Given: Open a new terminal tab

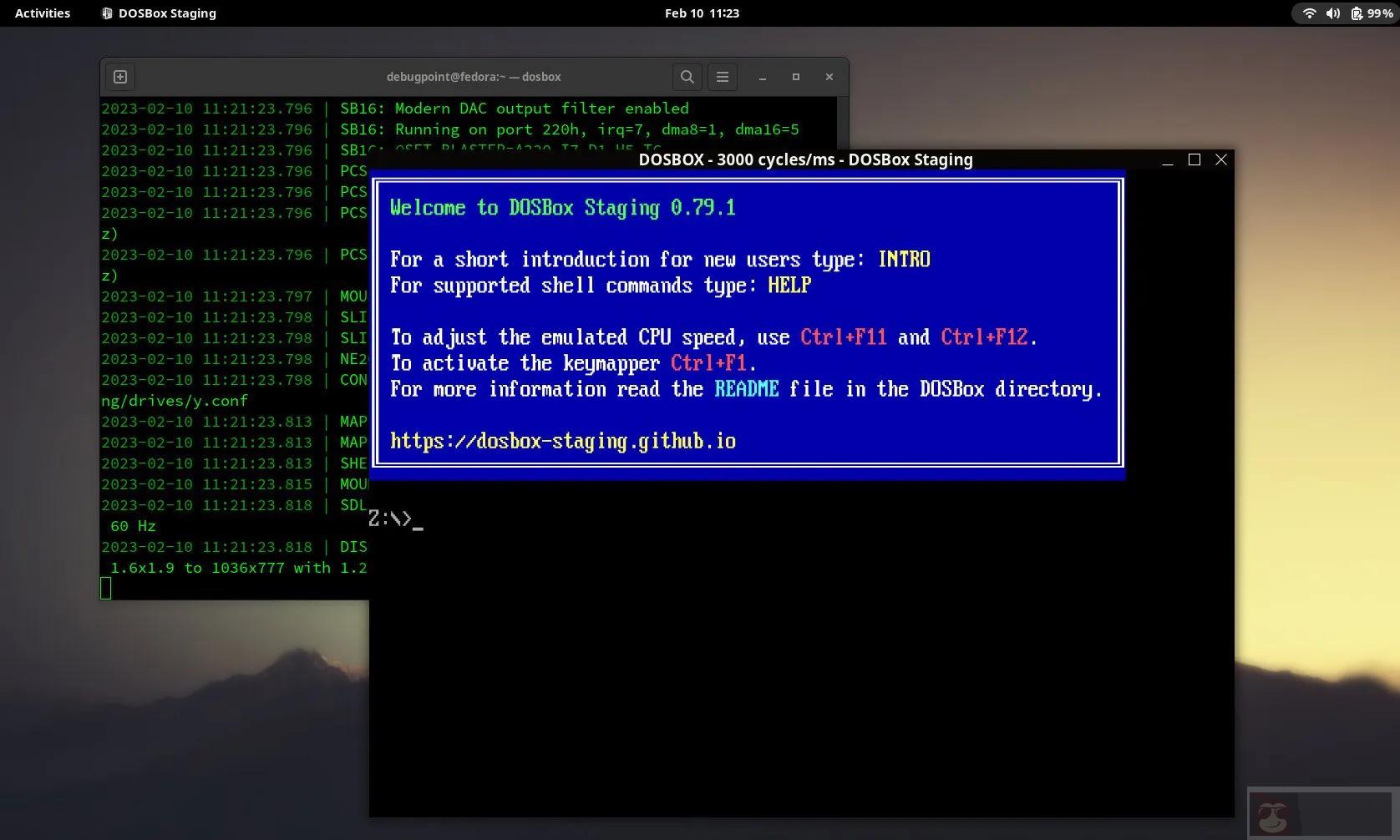Looking at the screenshot, I should (x=119, y=76).
